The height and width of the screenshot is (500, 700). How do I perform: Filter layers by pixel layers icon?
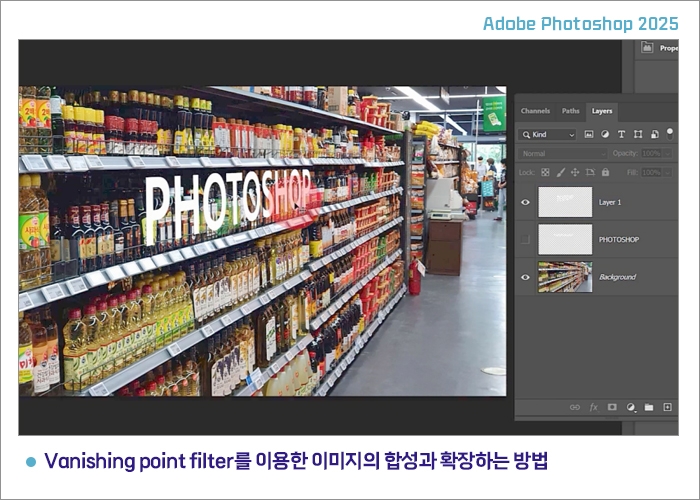(589, 134)
